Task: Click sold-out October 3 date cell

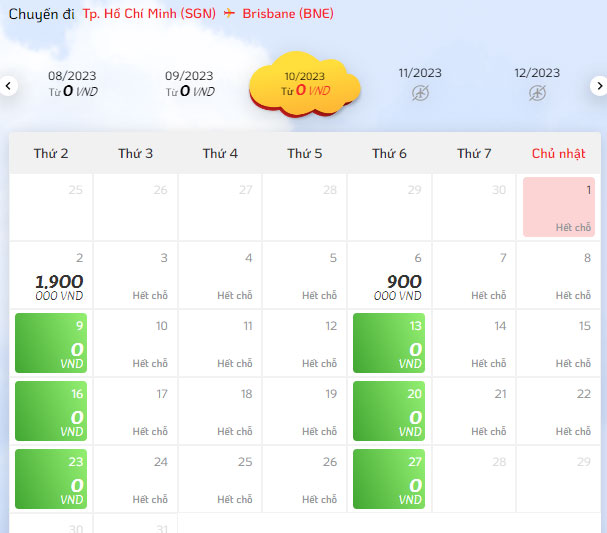Action: click(x=135, y=275)
